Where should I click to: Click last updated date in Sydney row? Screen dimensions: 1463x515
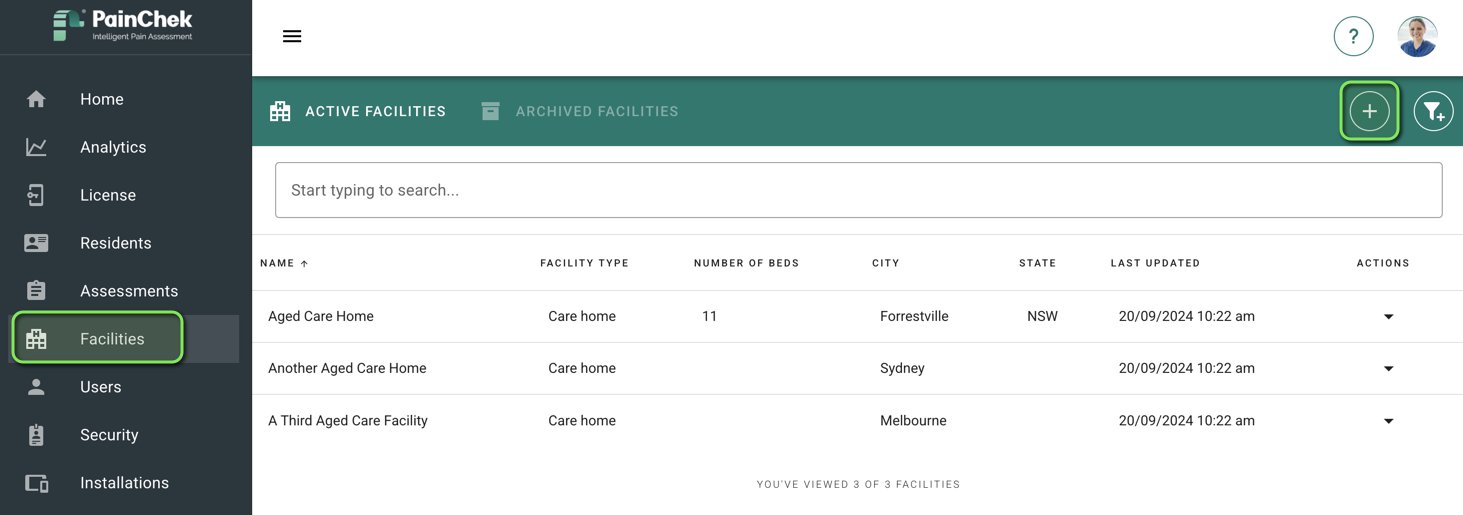(x=1186, y=368)
